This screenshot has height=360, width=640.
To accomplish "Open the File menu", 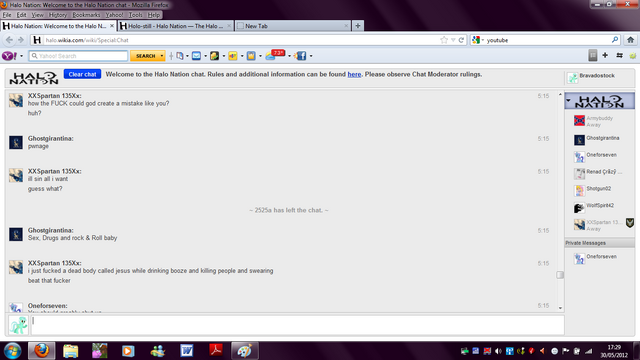I will pyautogui.click(x=7, y=15).
